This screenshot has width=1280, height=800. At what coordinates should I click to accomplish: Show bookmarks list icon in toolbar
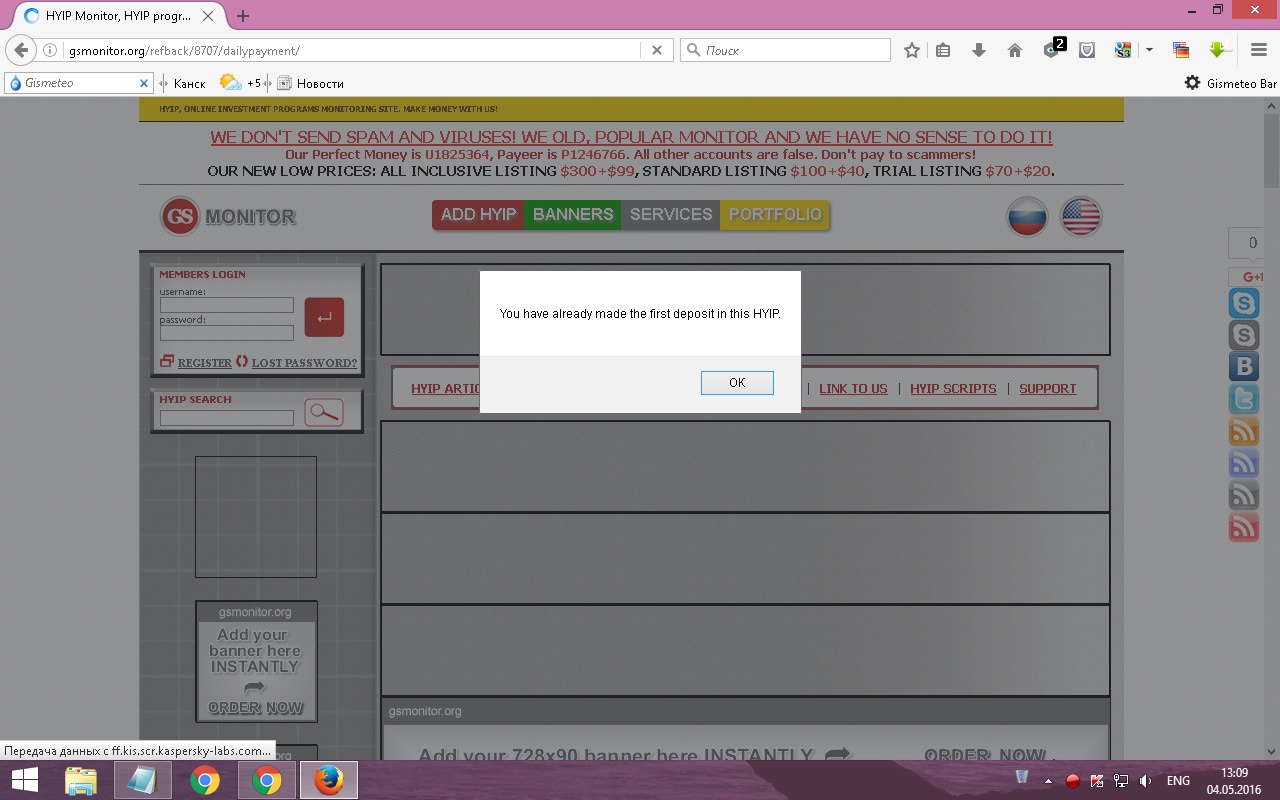(943, 50)
